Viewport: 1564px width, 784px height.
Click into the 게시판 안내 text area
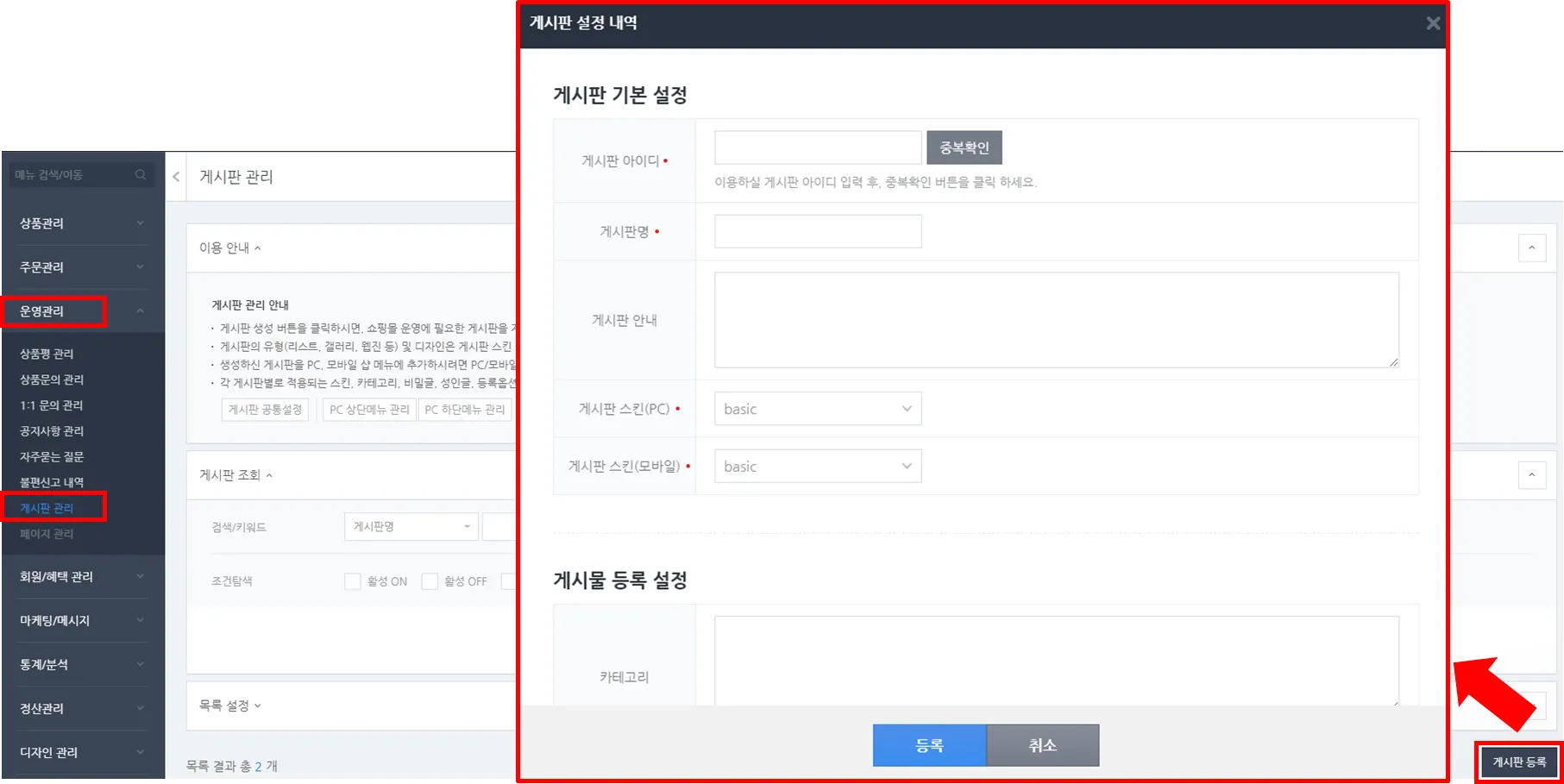point(1057,320)
